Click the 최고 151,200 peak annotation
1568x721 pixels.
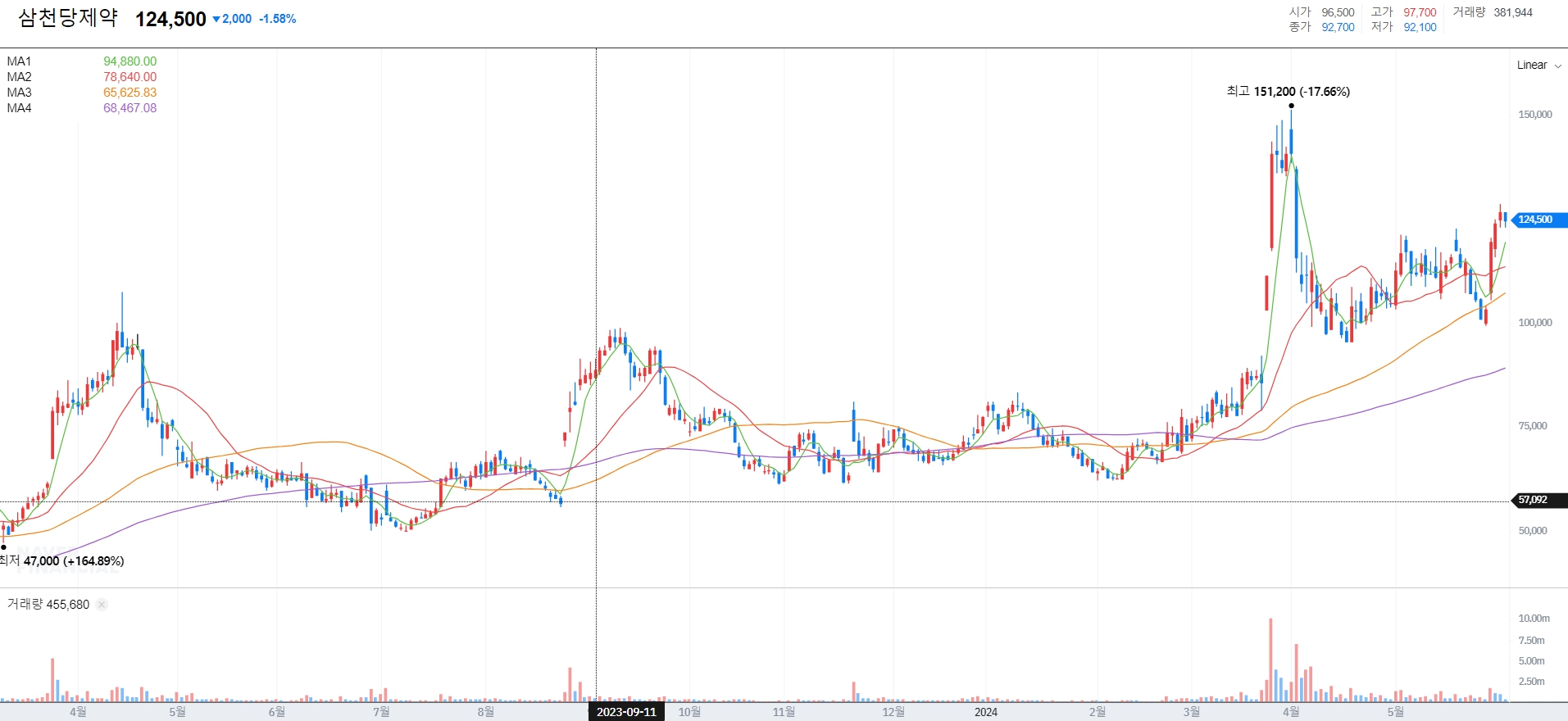click(1288, 92)
